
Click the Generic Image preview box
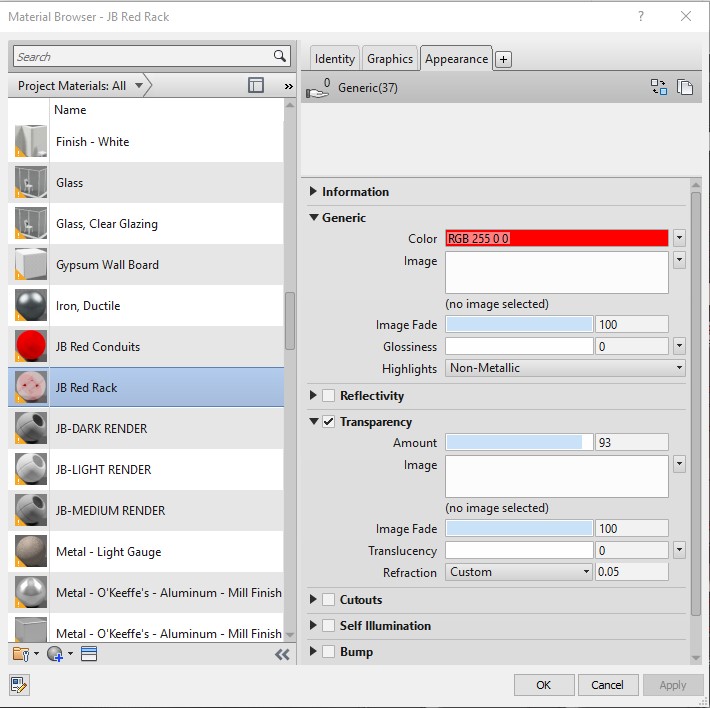[x=556, y=273]
